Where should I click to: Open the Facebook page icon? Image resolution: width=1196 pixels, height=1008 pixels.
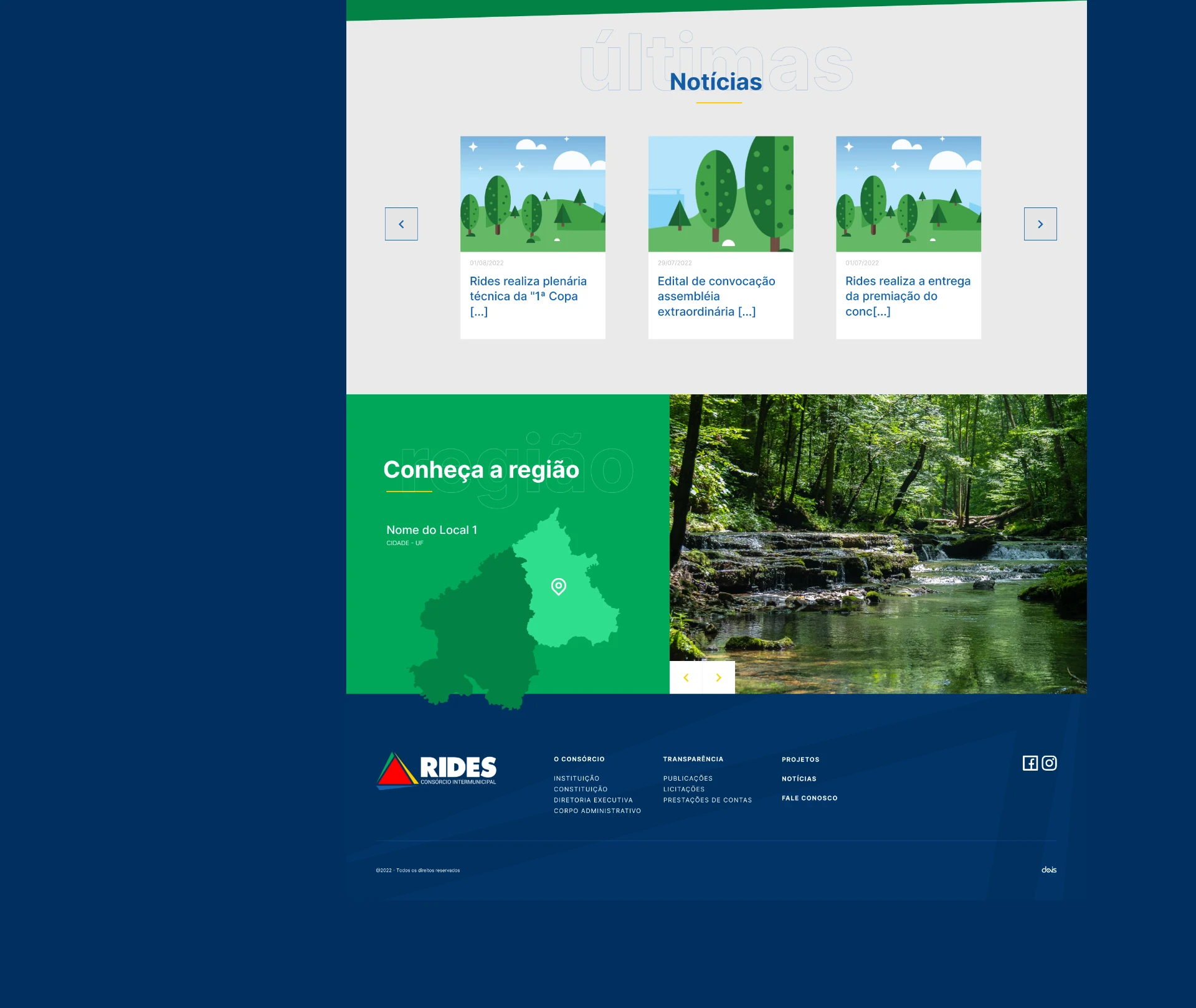pyautogui.click(x=1030, y=763)
